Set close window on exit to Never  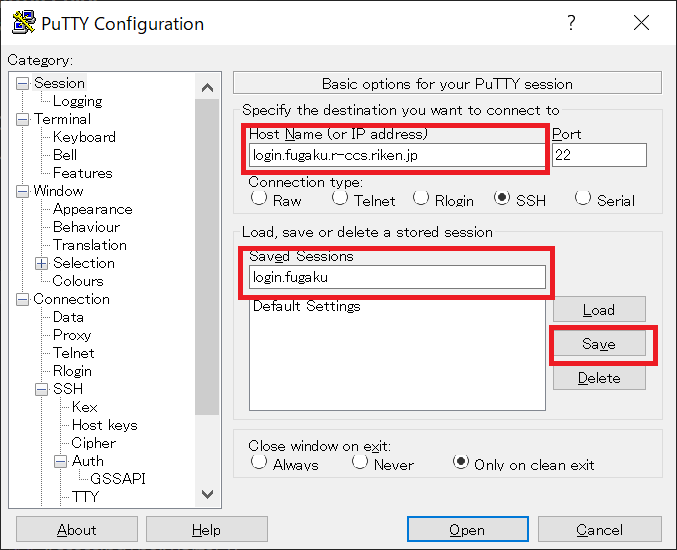point(360,462)
